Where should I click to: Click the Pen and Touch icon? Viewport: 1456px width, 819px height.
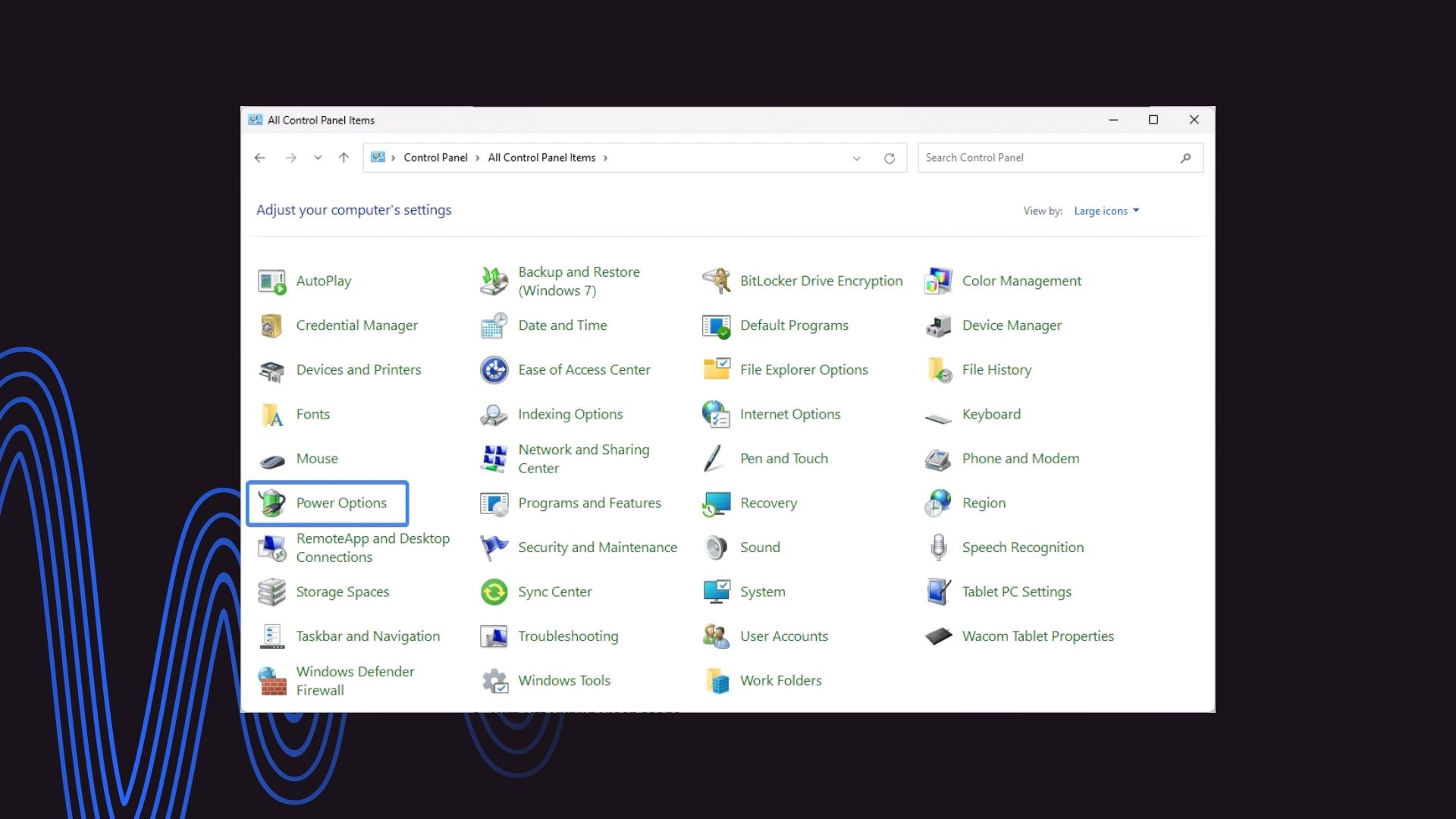(x=714, y=459)
